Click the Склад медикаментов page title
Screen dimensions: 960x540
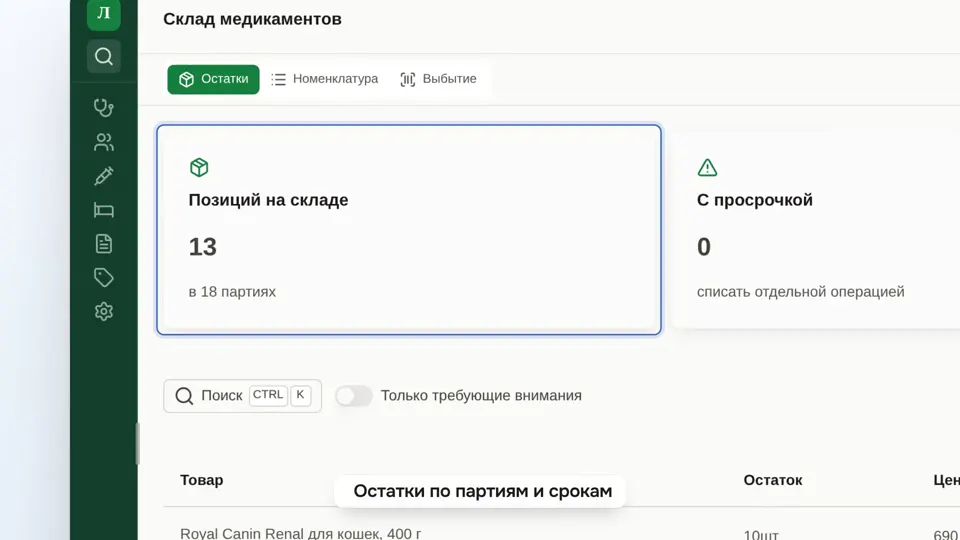(252, 19)
